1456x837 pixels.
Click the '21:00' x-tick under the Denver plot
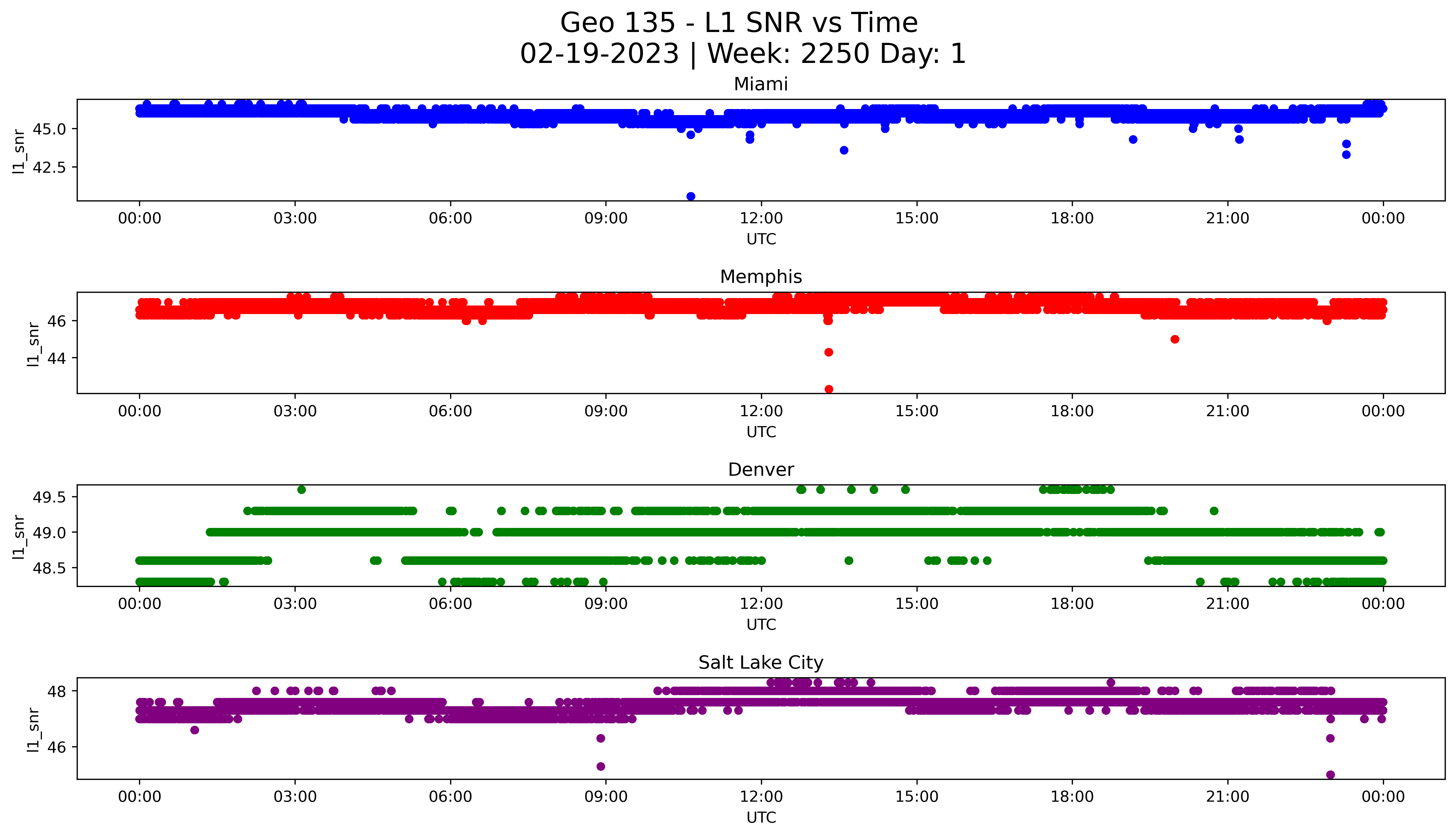click(x=1227, y=604)
